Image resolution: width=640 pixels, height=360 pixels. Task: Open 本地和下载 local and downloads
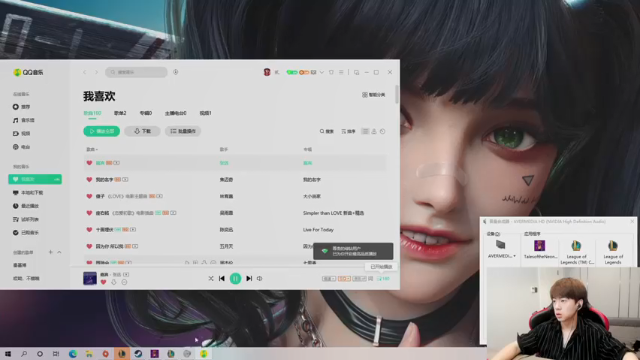pyautogui.click(x=28, y=193)
